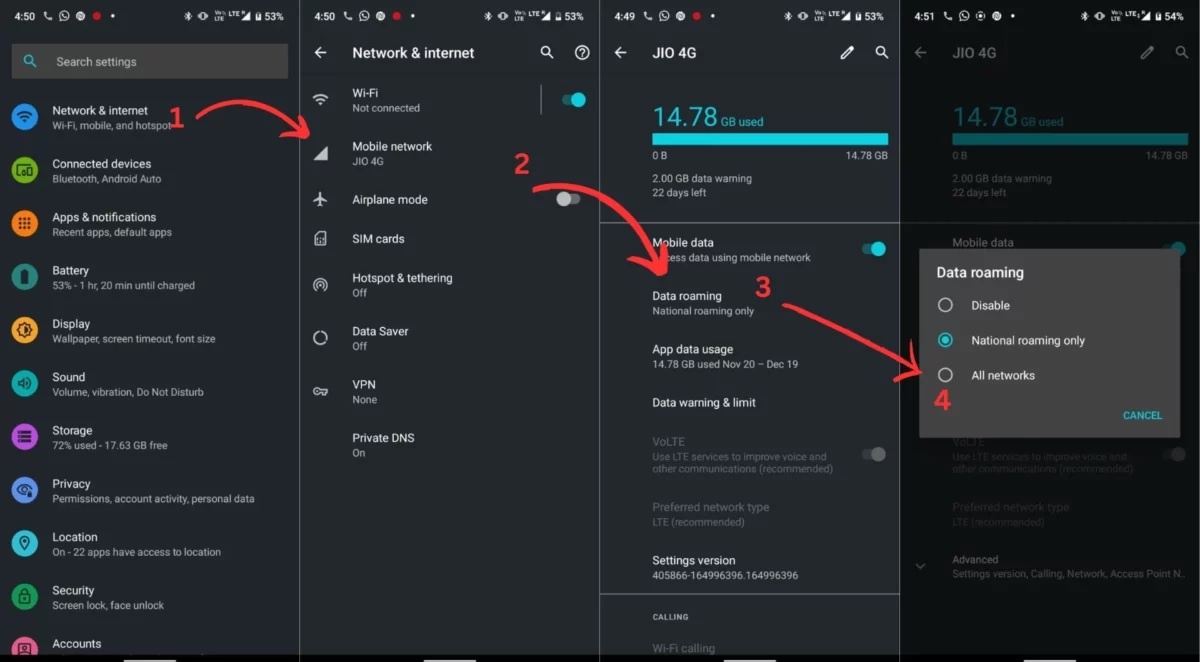Image resolution: width=1204 pixels, height=662 pixels.
Task: Dismiss the Data roaming dialog with CANCEL
Action: [1142, 415]
